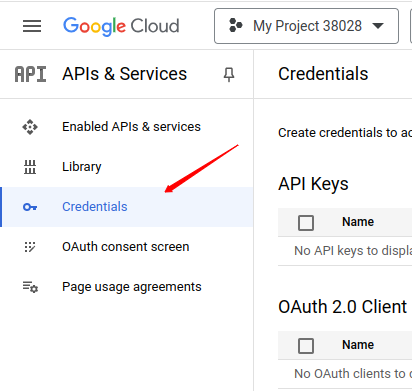The image size is (412, 391).
Task: Sort API Keys table by Name
Action: click(358, 222)
